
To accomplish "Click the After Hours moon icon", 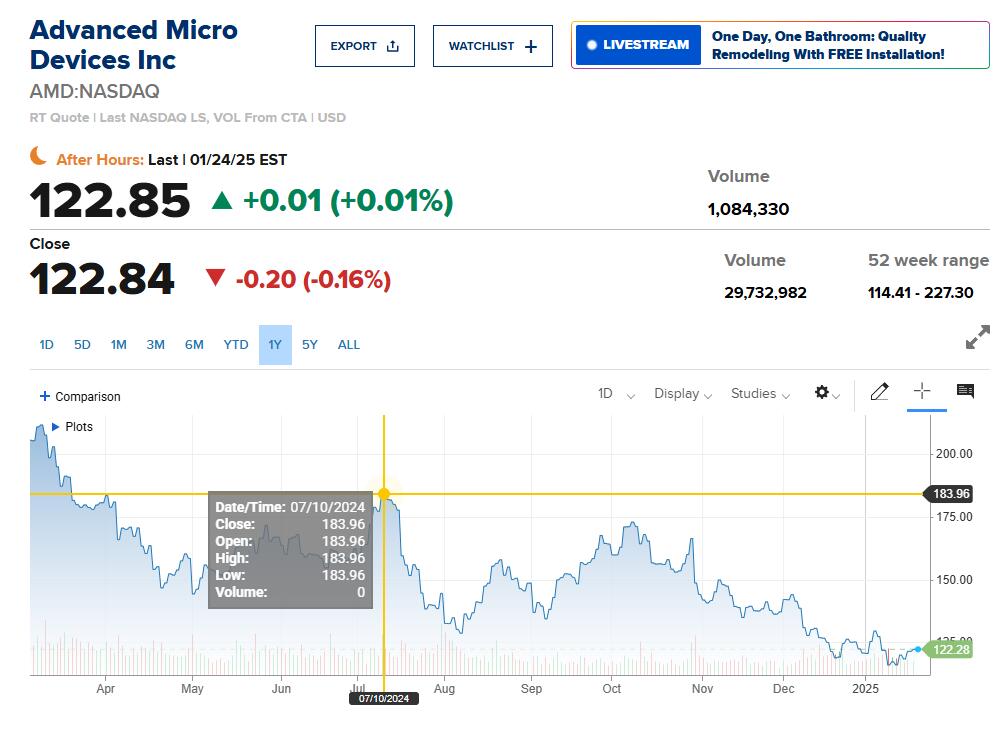I will pos(38,156).
